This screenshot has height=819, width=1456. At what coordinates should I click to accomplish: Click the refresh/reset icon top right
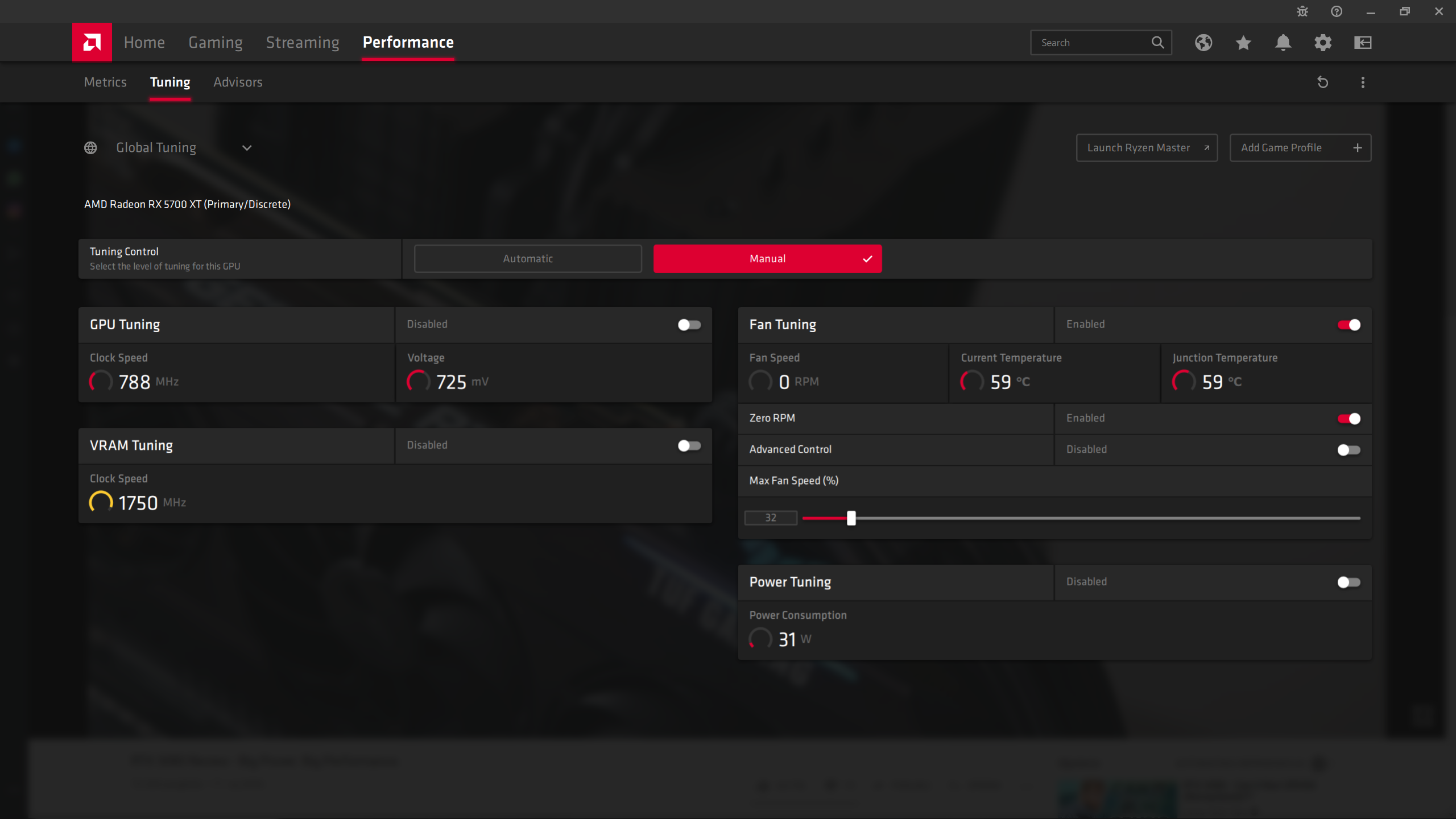coord(1323,82)
